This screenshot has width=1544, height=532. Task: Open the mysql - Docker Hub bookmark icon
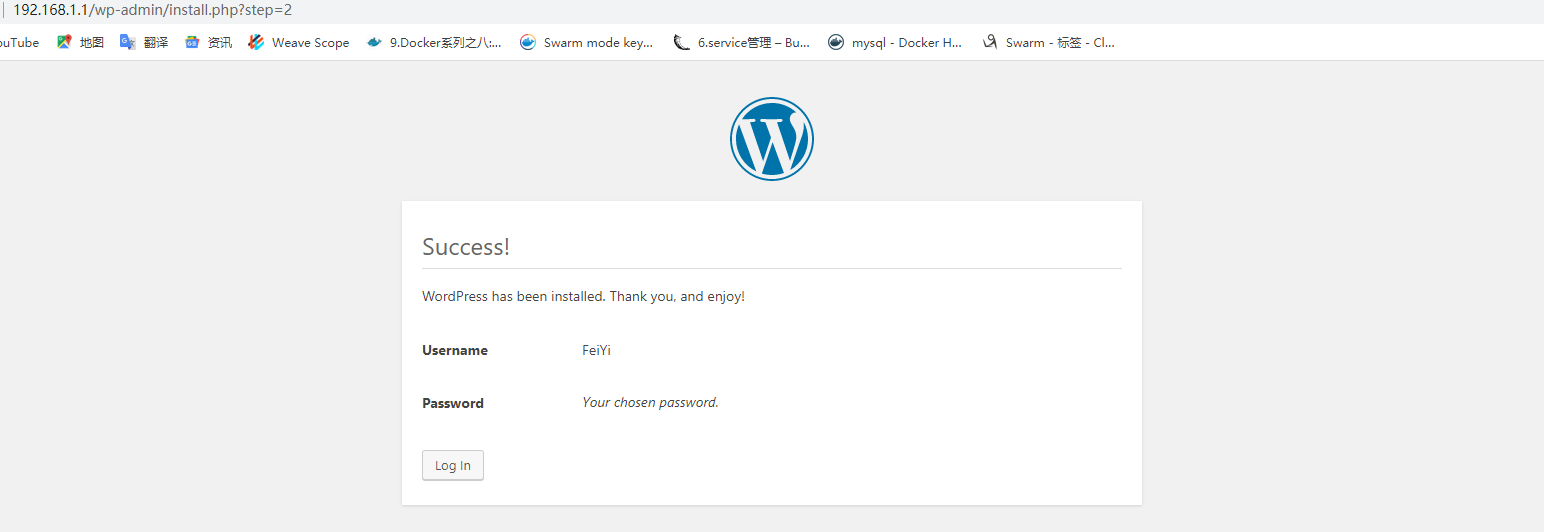click(836, 42)
